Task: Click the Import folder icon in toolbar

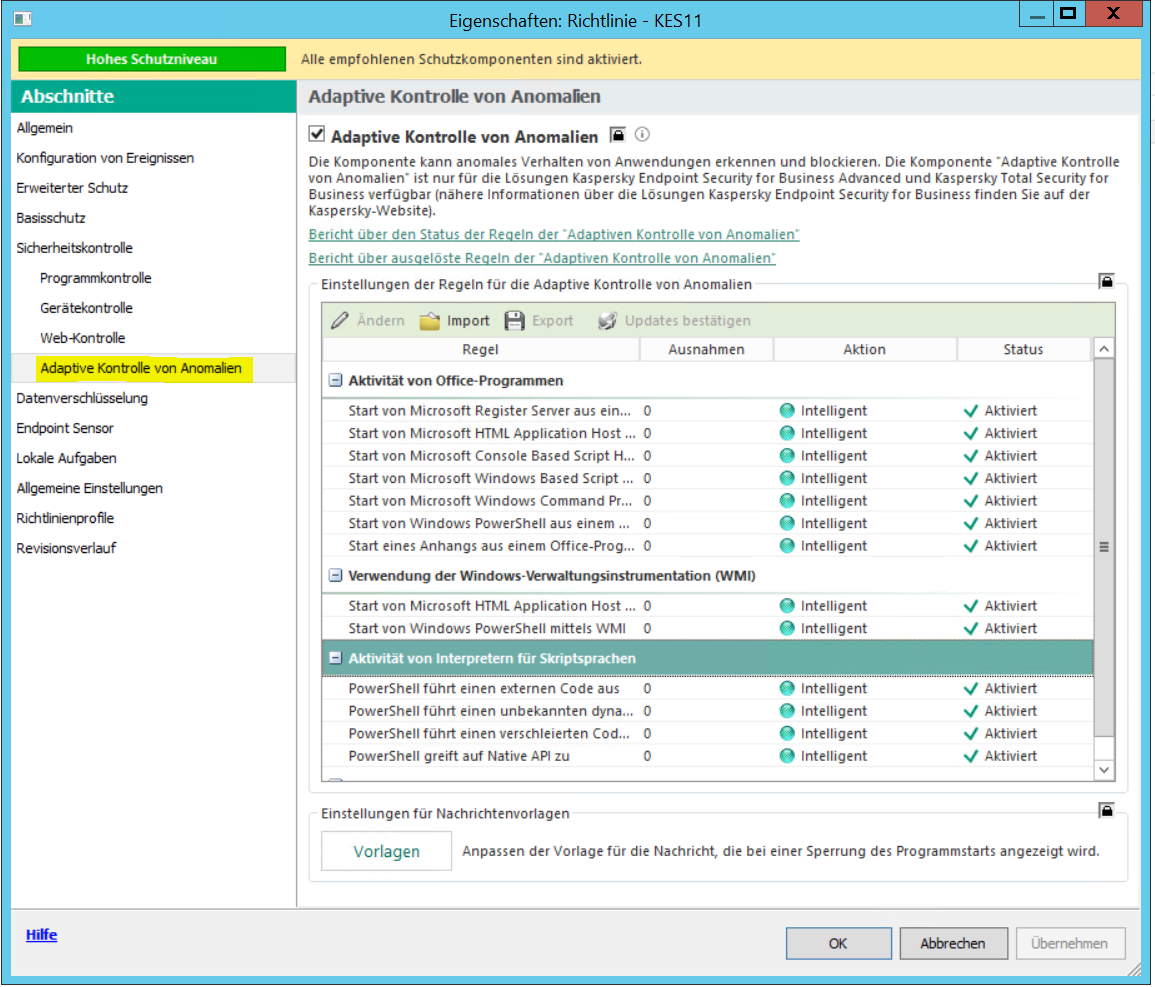Action: coord(430,321)
